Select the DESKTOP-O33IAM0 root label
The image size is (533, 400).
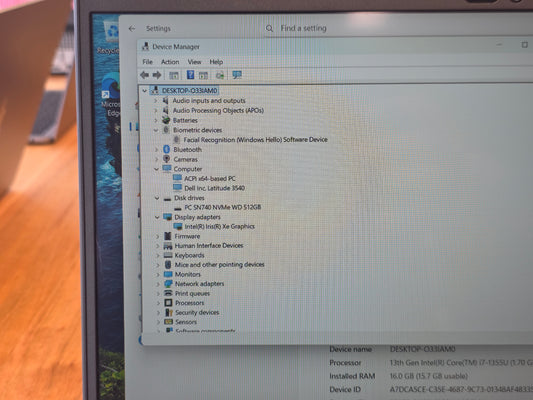coord(189,91)
